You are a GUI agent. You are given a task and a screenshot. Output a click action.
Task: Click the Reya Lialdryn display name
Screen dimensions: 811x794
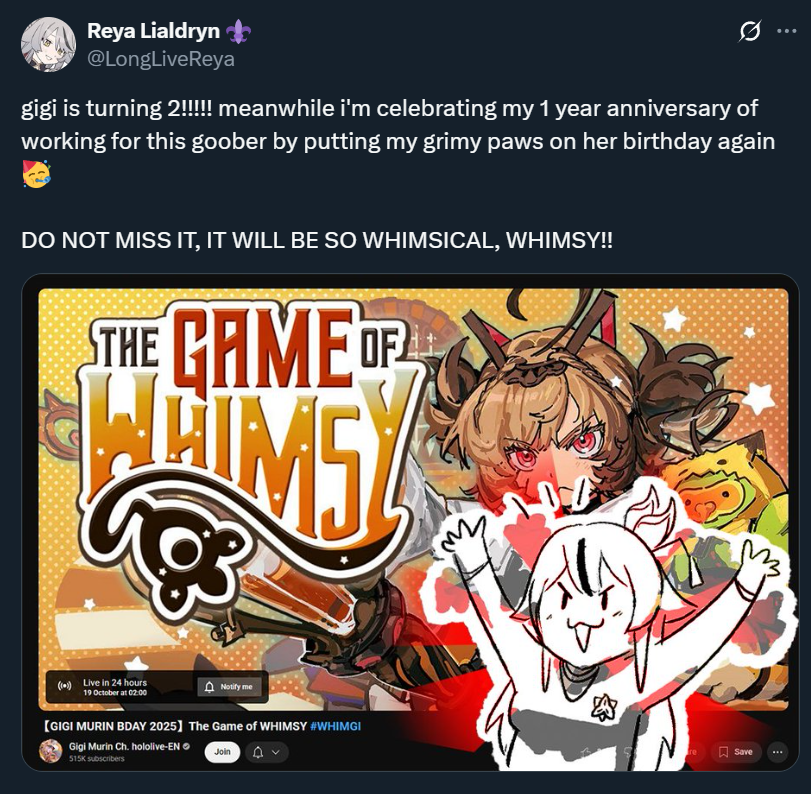coord(153,31)
